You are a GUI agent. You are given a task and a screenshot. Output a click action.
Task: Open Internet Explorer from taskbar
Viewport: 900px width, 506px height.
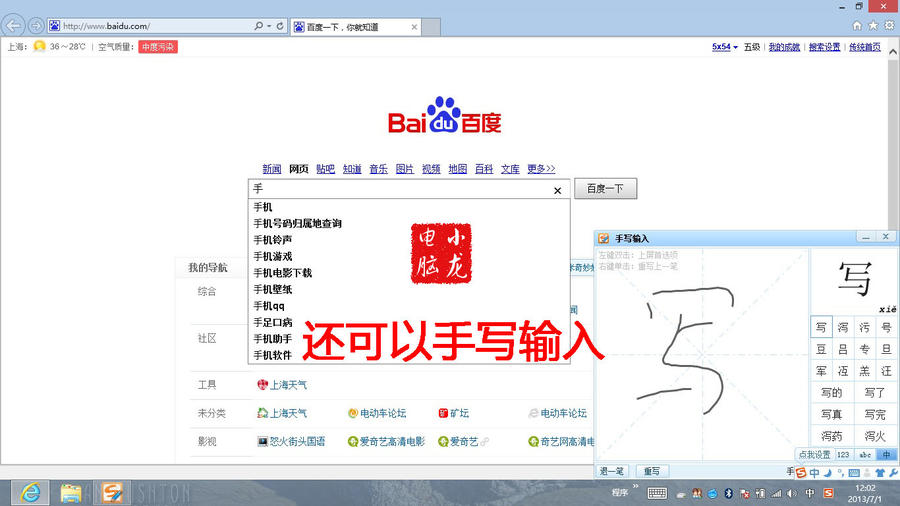(x=30, y=493)
